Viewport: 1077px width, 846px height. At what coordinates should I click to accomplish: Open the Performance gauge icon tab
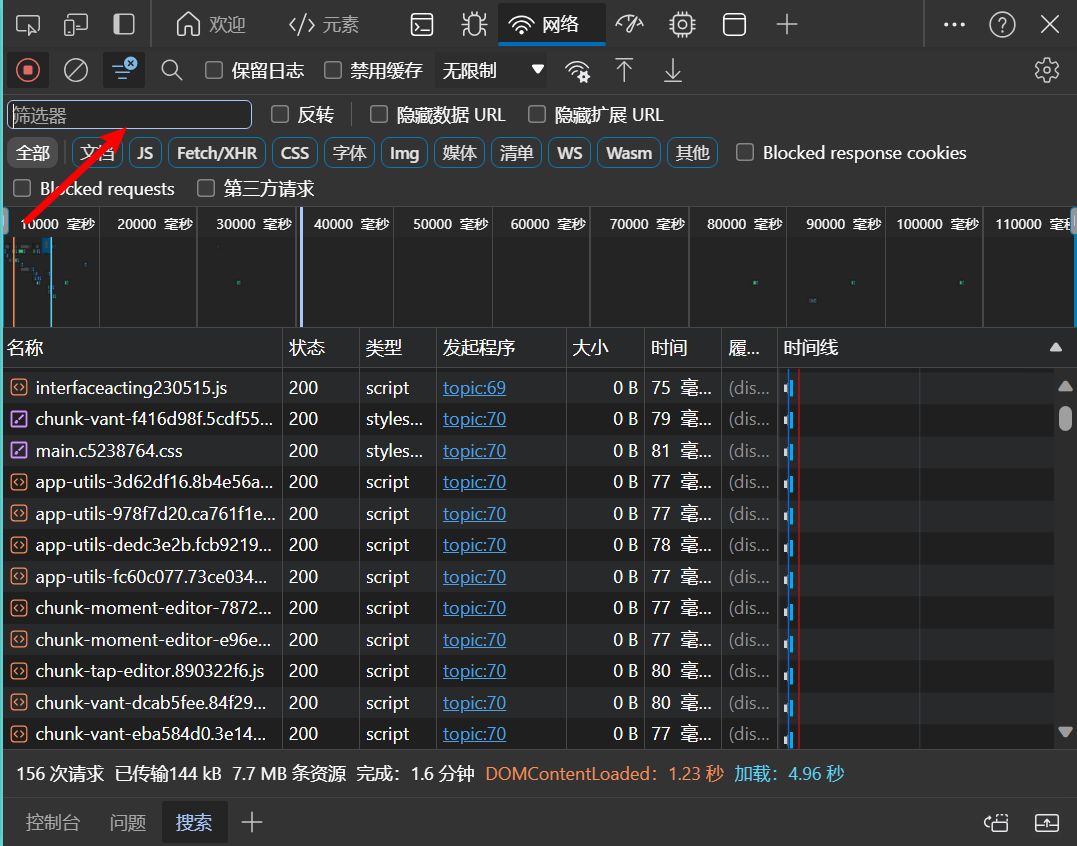click(628, 25)
